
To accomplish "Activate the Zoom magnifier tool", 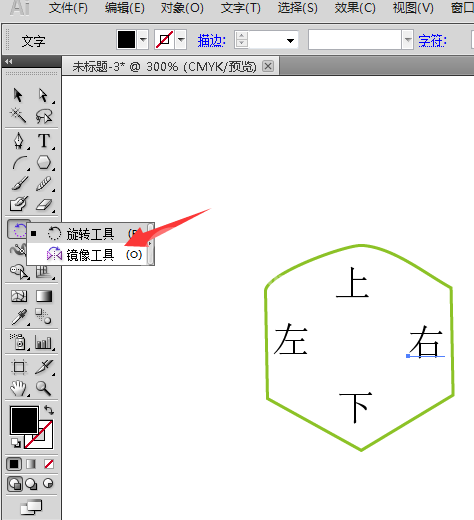I will (43, 388).
